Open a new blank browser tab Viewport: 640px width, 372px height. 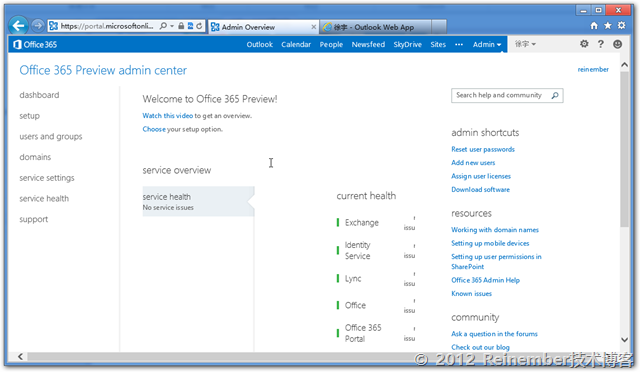[439, 27]
